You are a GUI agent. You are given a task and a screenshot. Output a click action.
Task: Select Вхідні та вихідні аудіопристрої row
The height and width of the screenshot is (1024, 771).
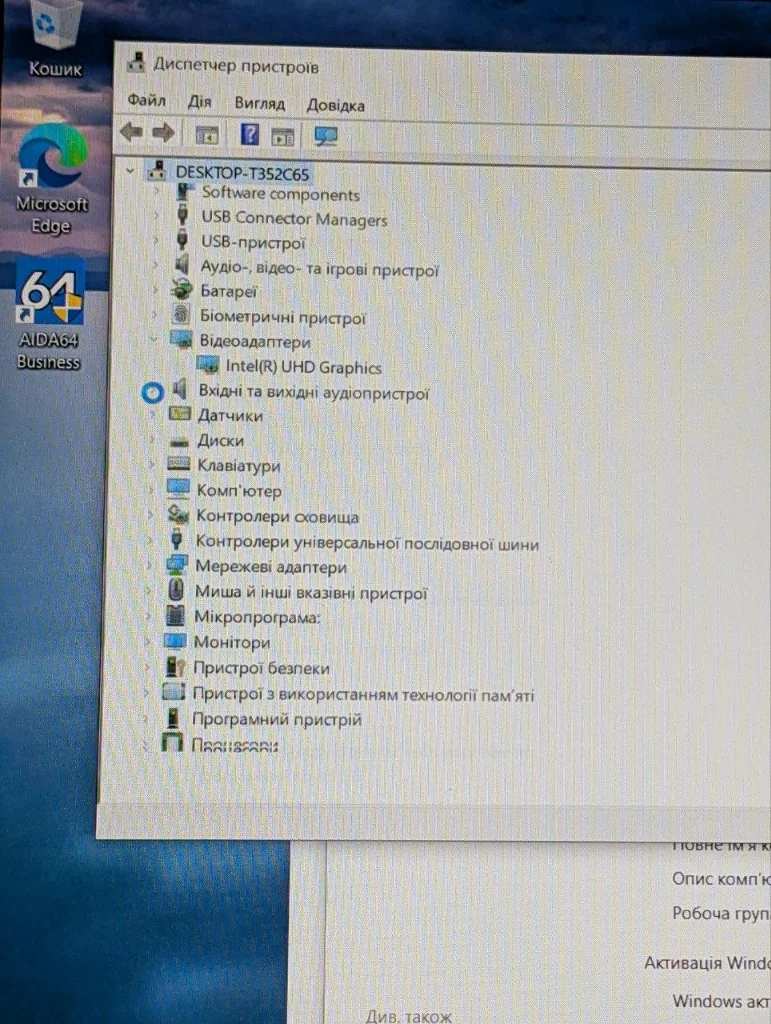(313, 392)
